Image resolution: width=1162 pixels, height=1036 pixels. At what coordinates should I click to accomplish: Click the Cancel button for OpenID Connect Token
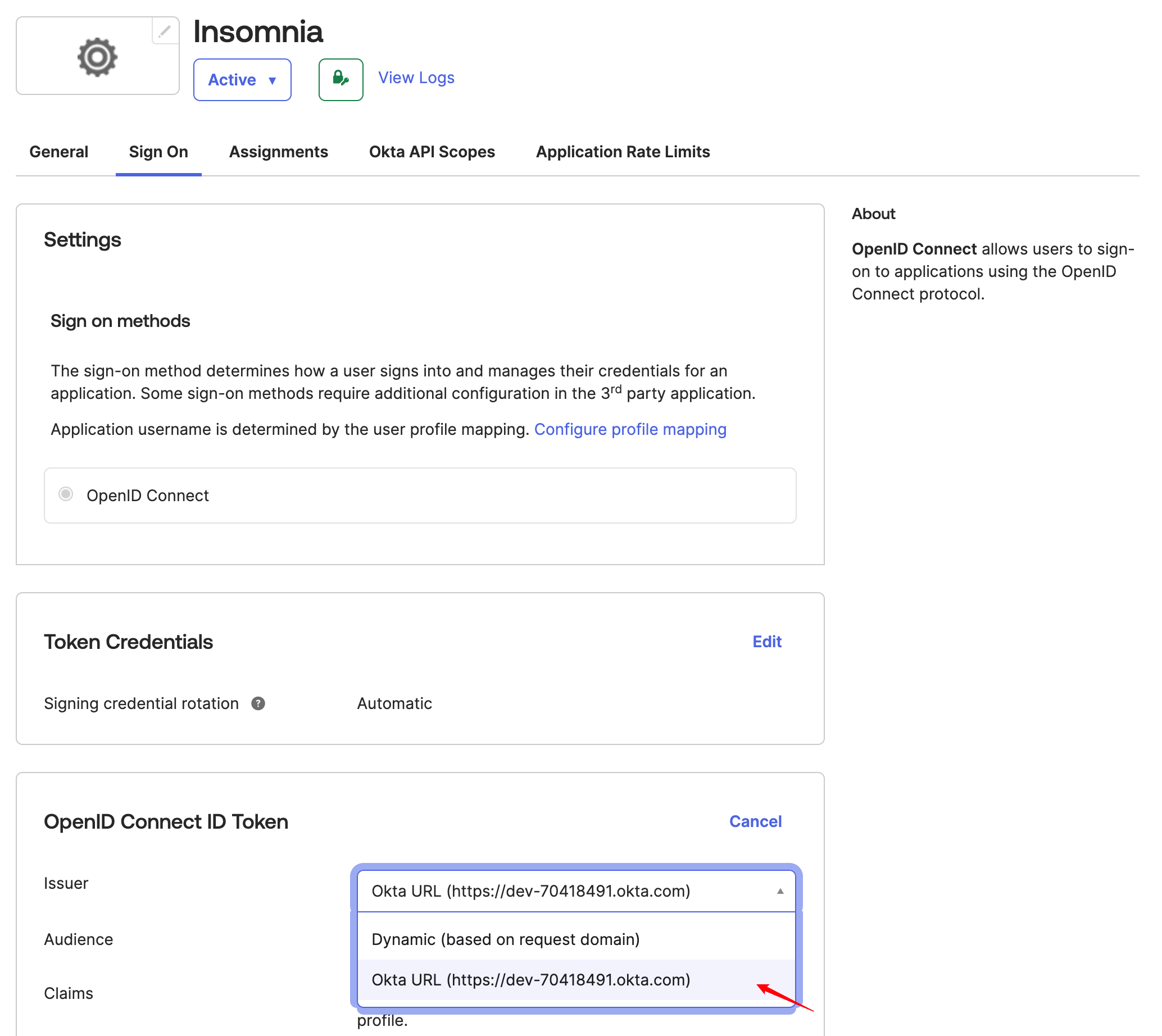756,821
